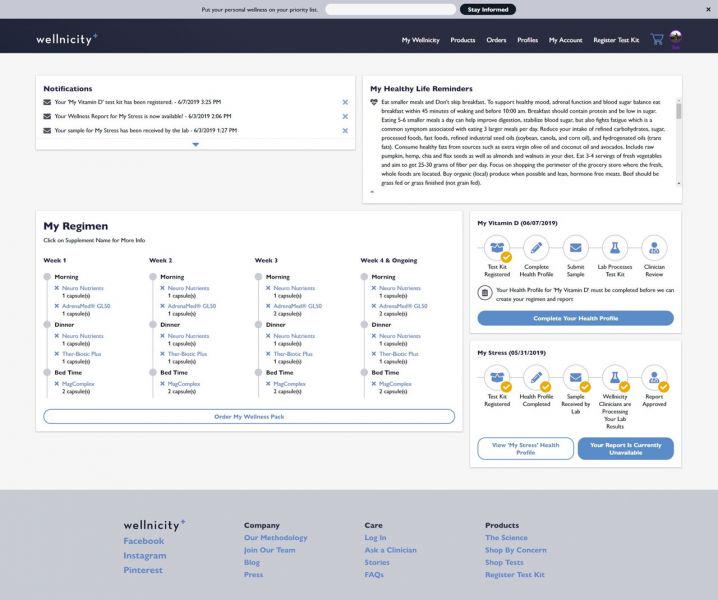Image resolution: width=718 pixels, height=600 pixels.
Task: Remove Week 1 Morning AdrenaMed GL50 with X
Action: [x=57, y=306]
